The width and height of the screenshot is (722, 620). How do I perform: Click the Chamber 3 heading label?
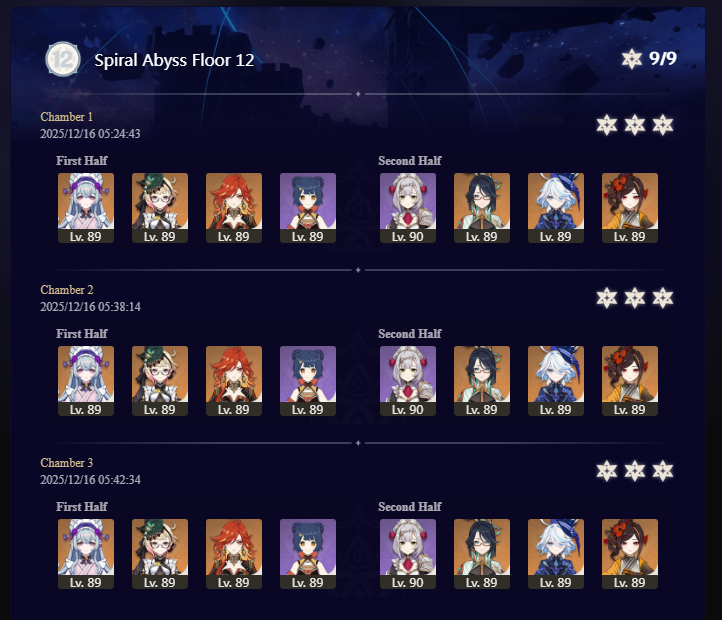click(x=67, y=462)
